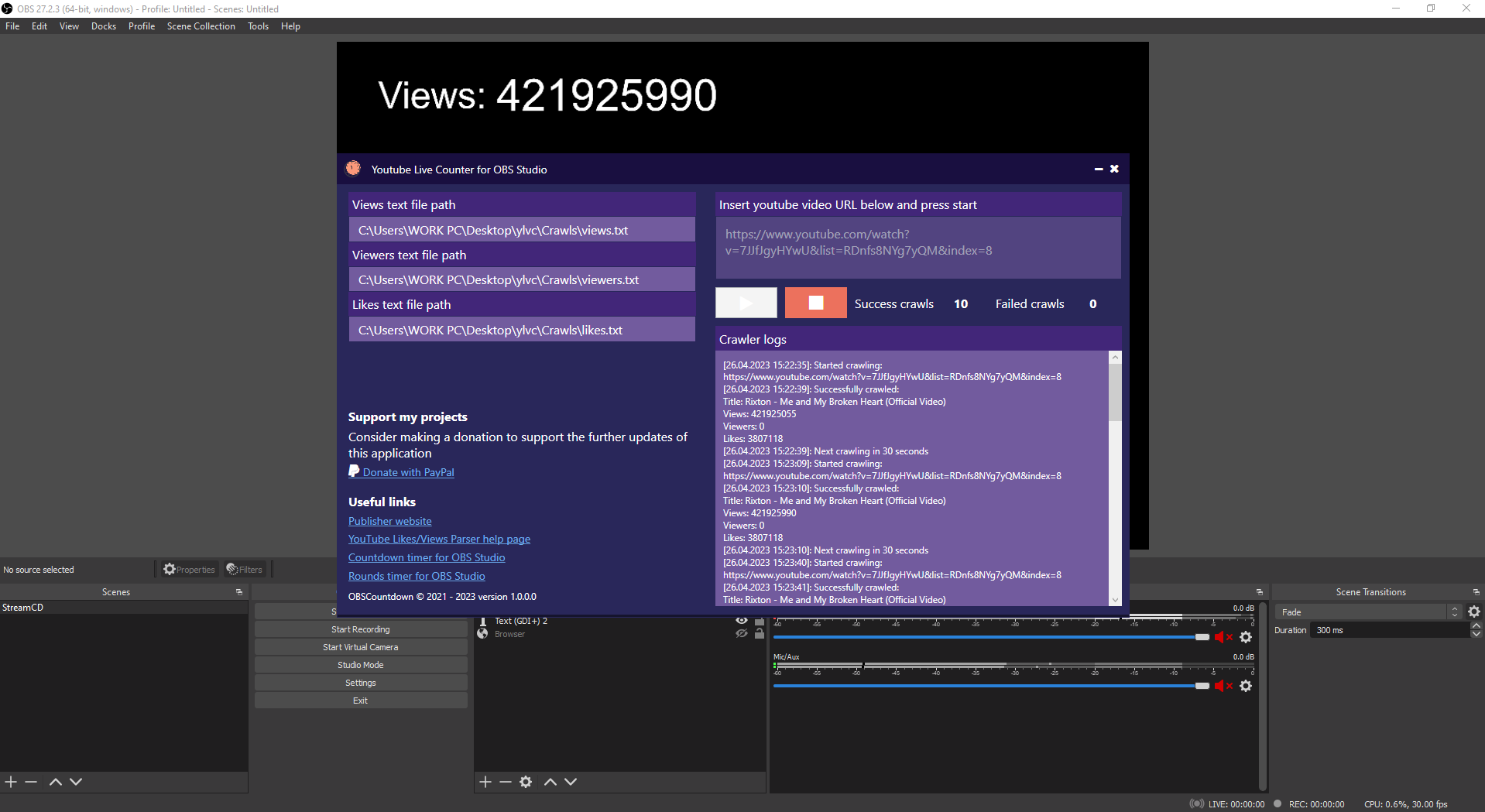This screenshot has height=812, width=1485.
Task: Click the Youtube Live Counter app logo
Action: click(353, 168)
